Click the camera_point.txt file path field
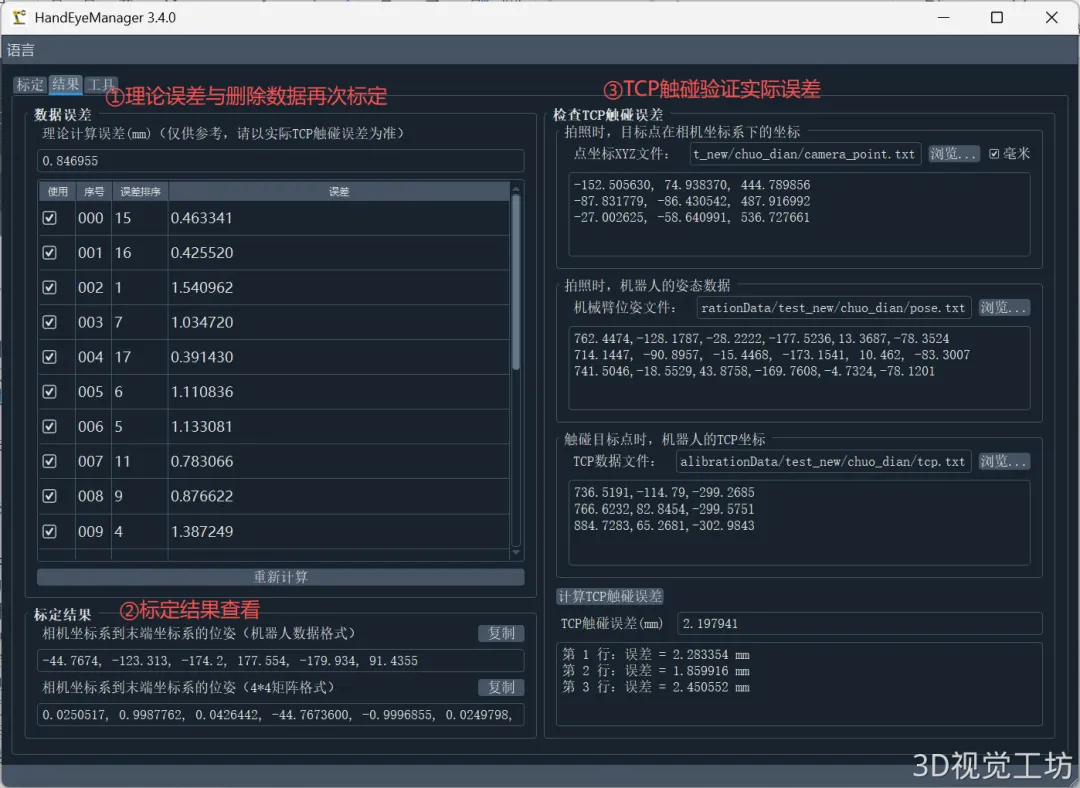This screenshot has height=788, width=1080. pyautogui.click(x=805, y=154)
